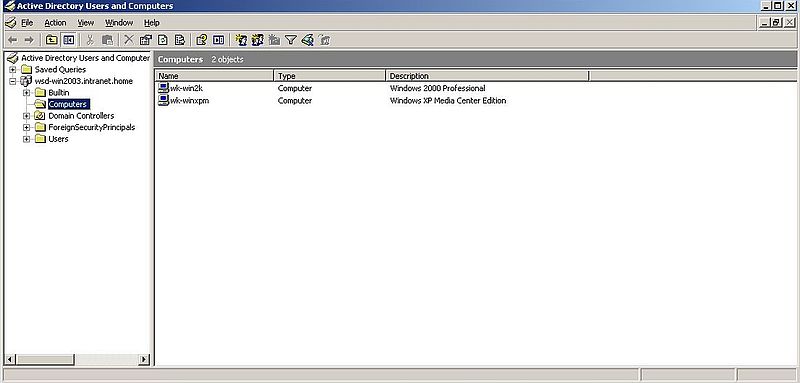Expand the Saved Queries node
Image resolution: width=800 pixels, height=383 pixels.
13,69
